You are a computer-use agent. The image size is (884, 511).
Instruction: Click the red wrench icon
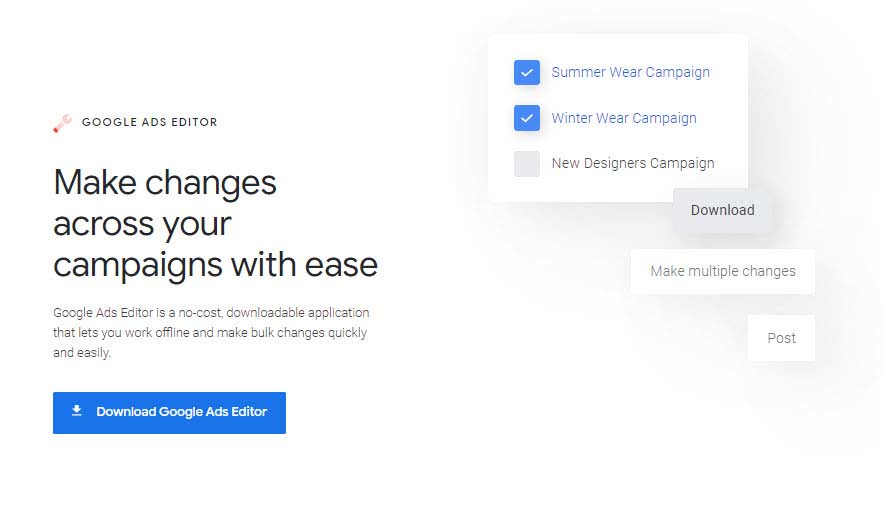tap(63, 123)
